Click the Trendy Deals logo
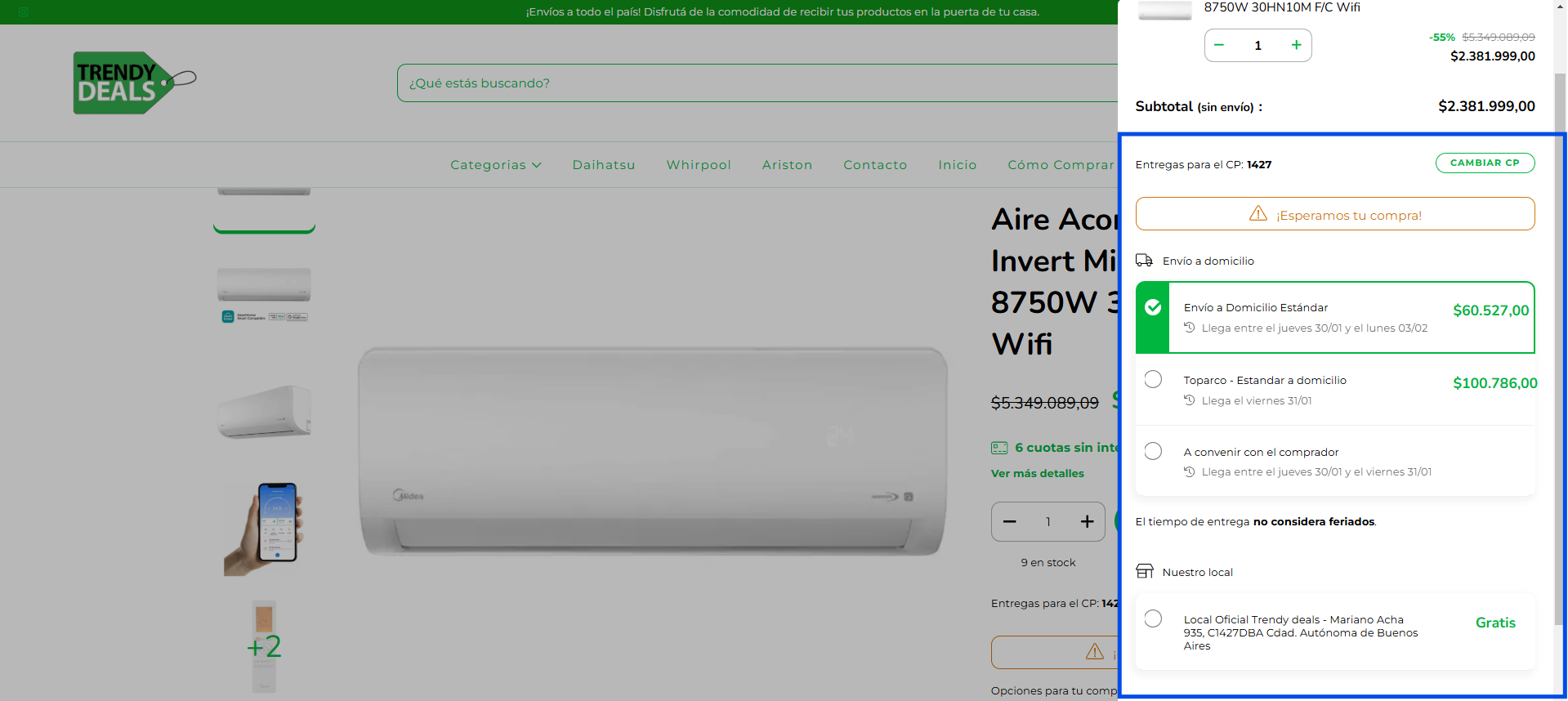The width and height of the screenshot is (1568, 701). tap(135, 83)
